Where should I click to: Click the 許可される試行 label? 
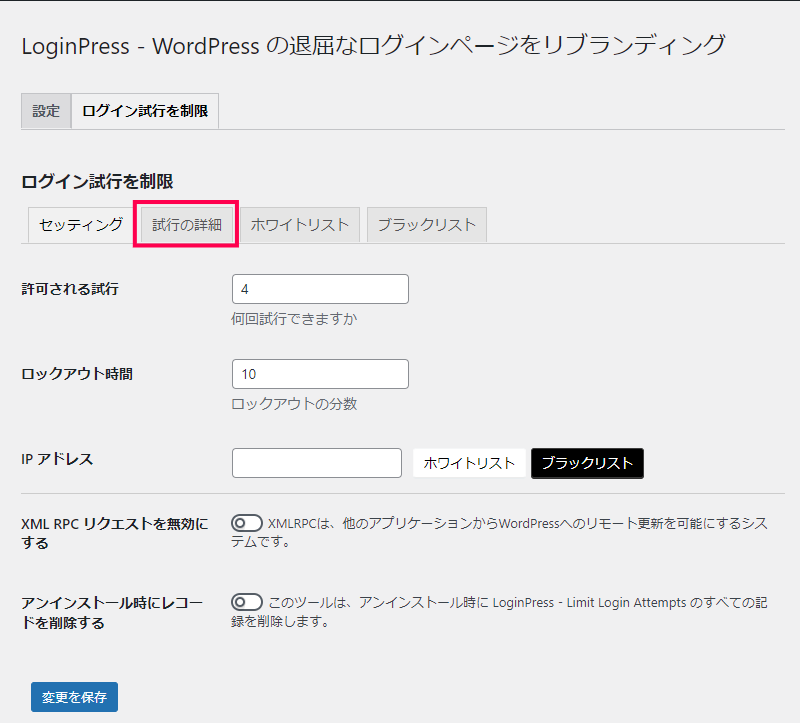[70, 289]
